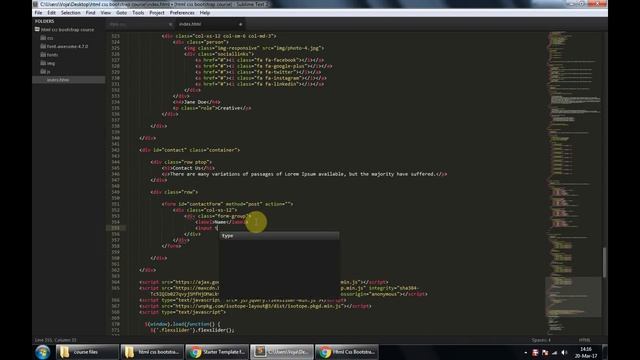Open the Tools menu
The width and height of the screenshot is (640, 360).
pyautogui.click(x=138, y=13)
